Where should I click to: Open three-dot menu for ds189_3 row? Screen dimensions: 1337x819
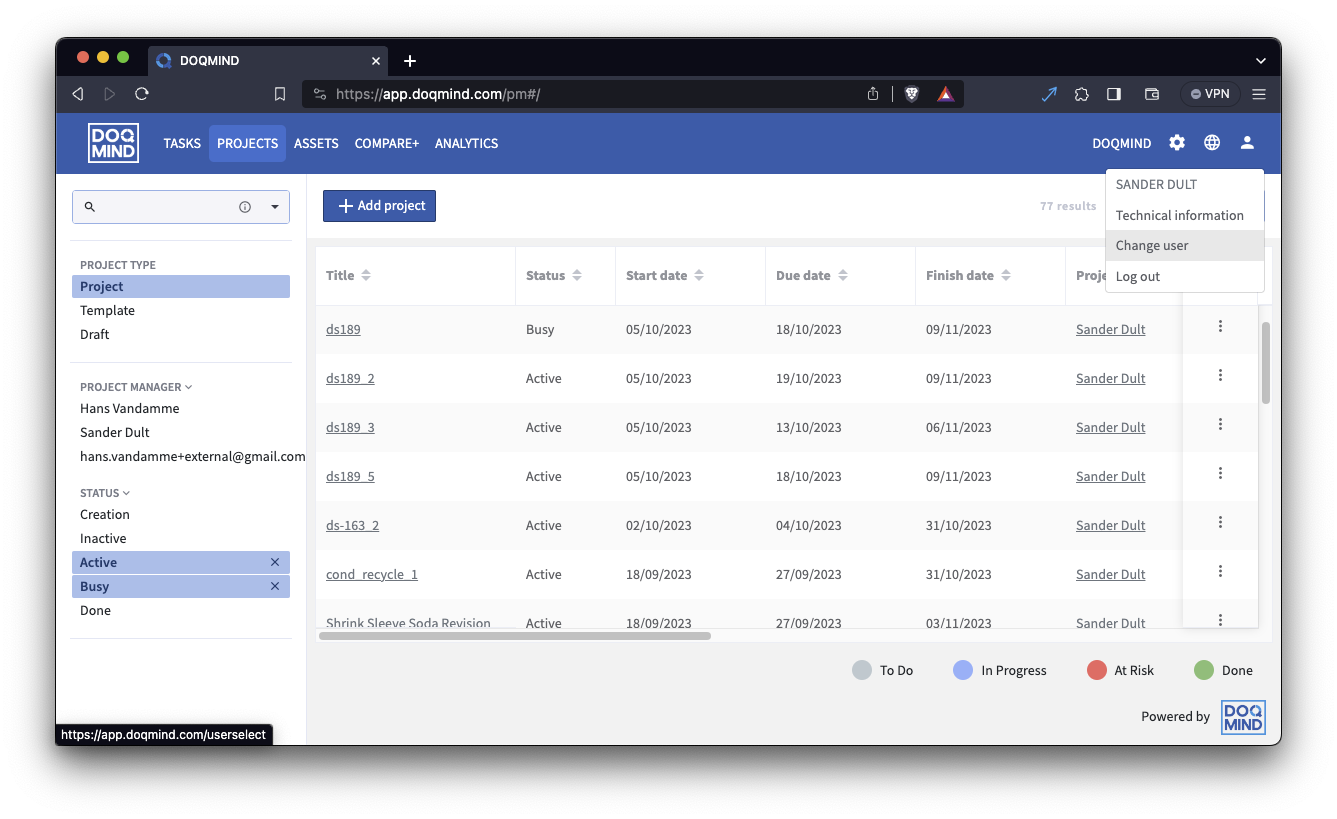(1220, 424)
